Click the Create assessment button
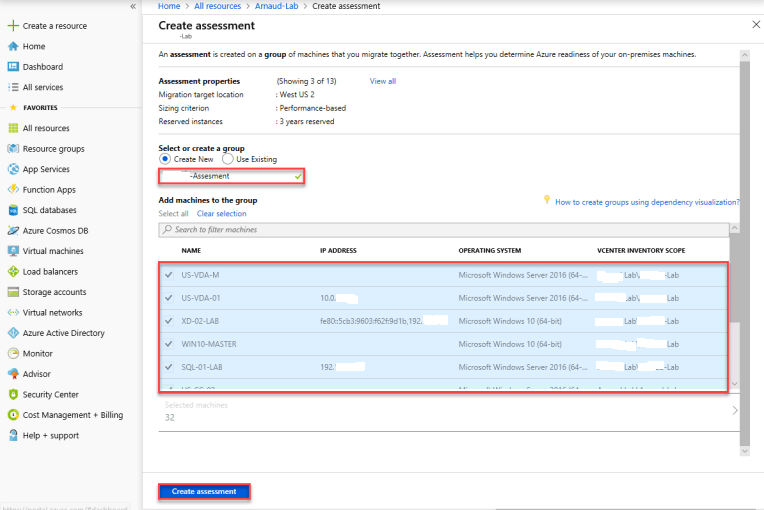 [204, 491]
